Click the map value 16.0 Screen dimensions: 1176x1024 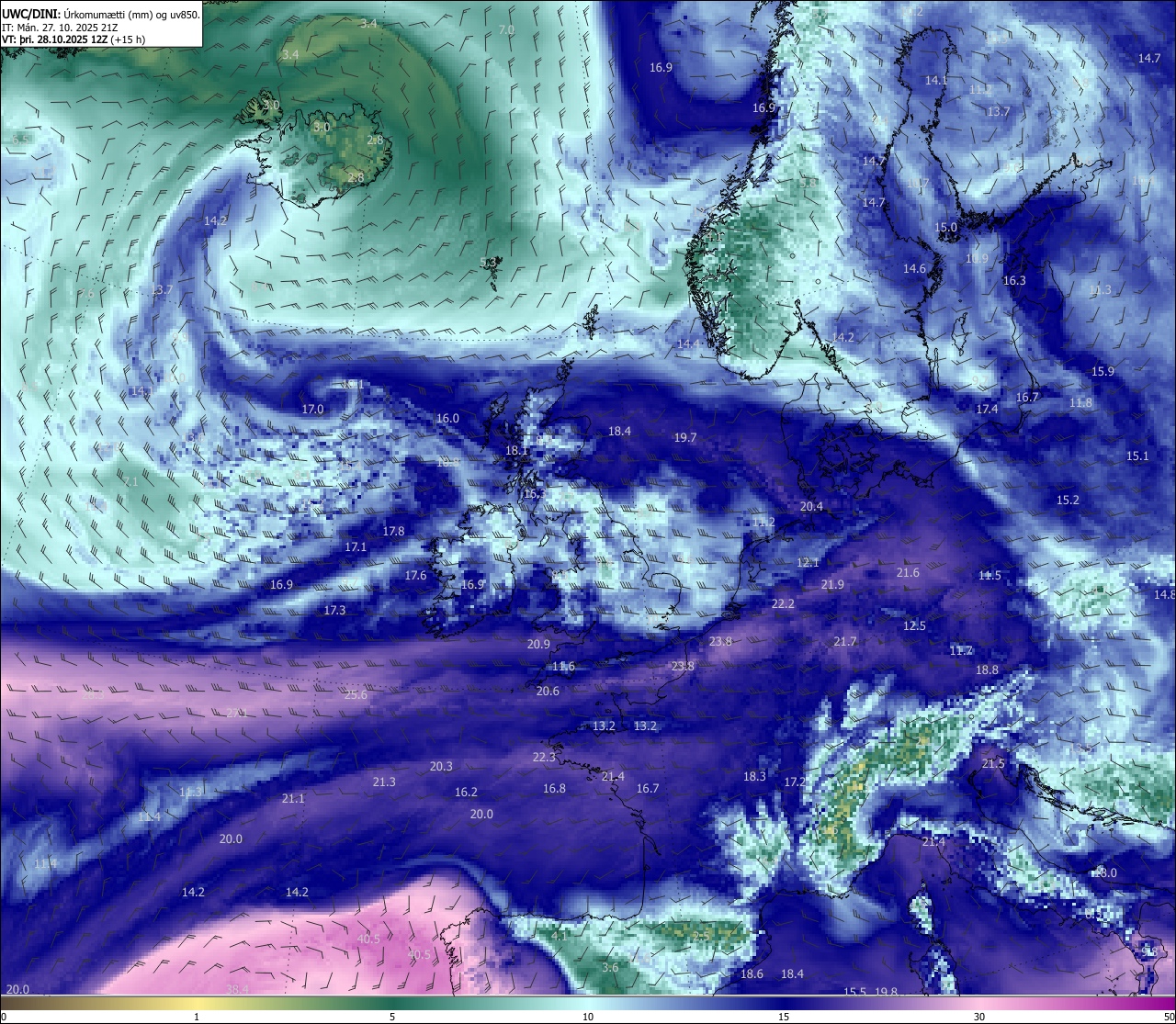pos(447,418)
